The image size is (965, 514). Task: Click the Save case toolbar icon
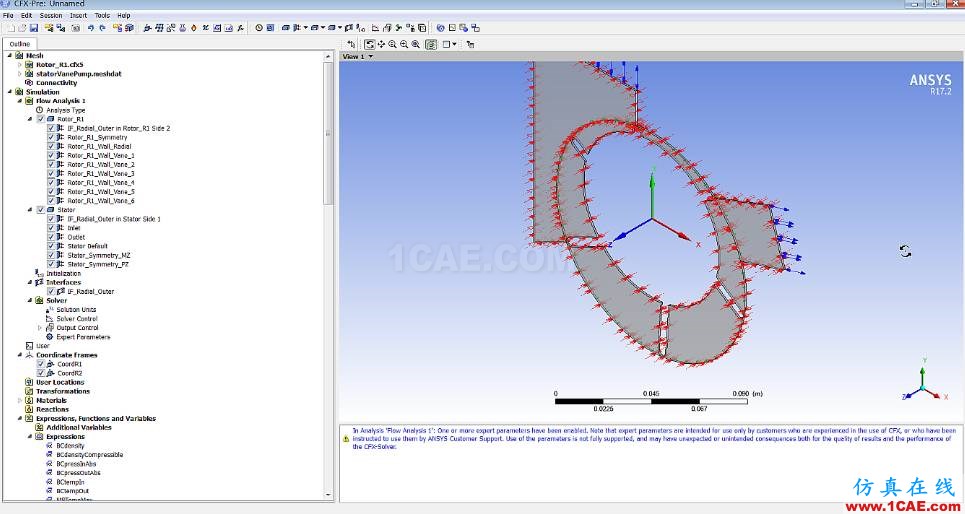[x=33, y=28]
